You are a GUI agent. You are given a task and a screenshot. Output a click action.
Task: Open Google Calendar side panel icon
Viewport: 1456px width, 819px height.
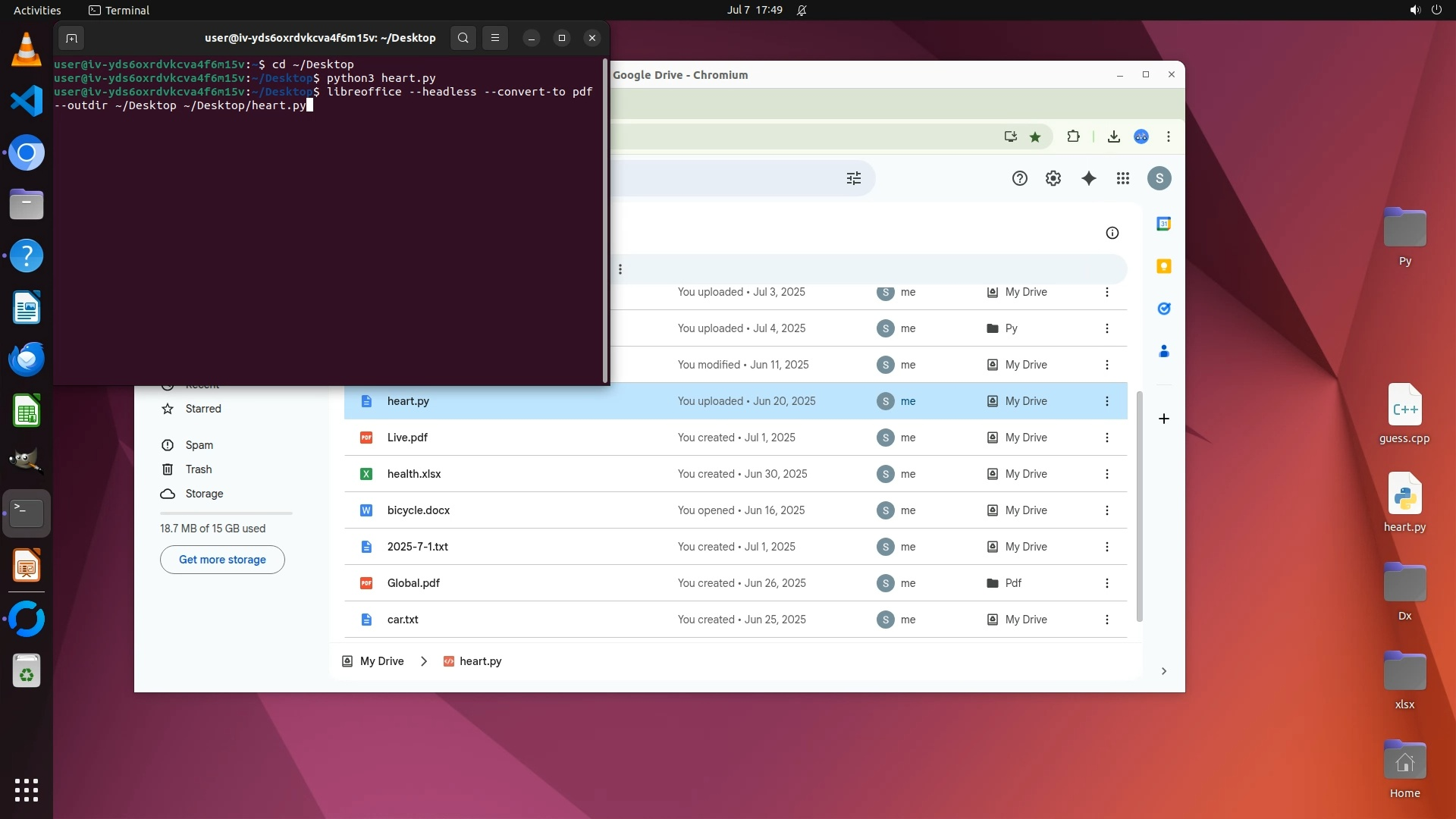pos(1163,224)
